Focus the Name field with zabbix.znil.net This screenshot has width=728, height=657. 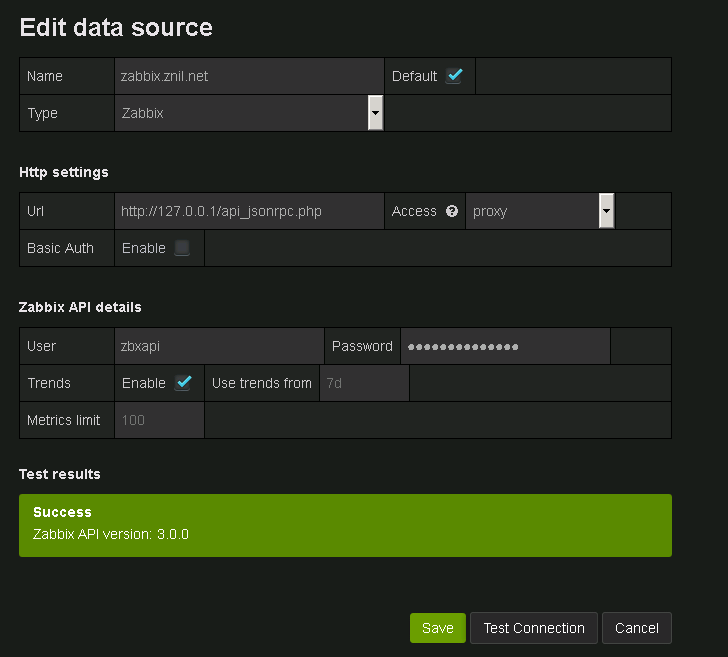pyautogui.click(x=249, y=76)
